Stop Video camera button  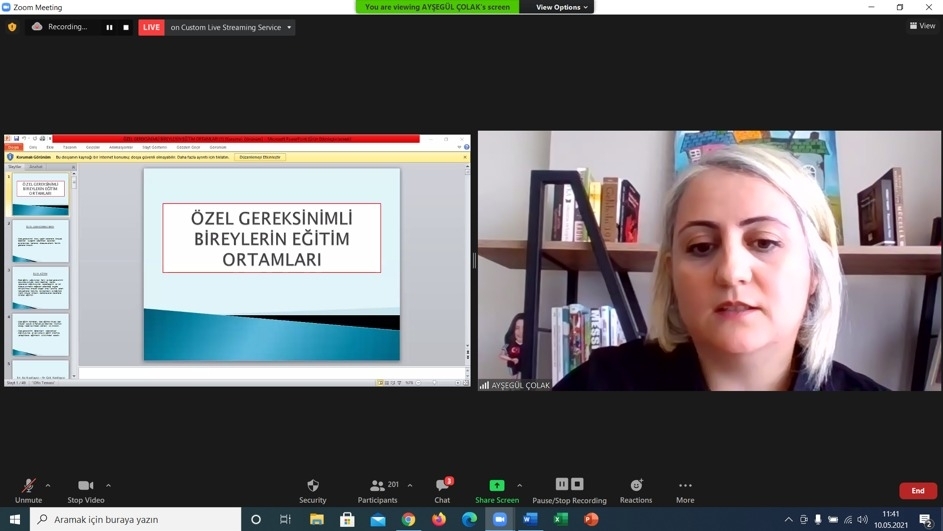point(85,491)
